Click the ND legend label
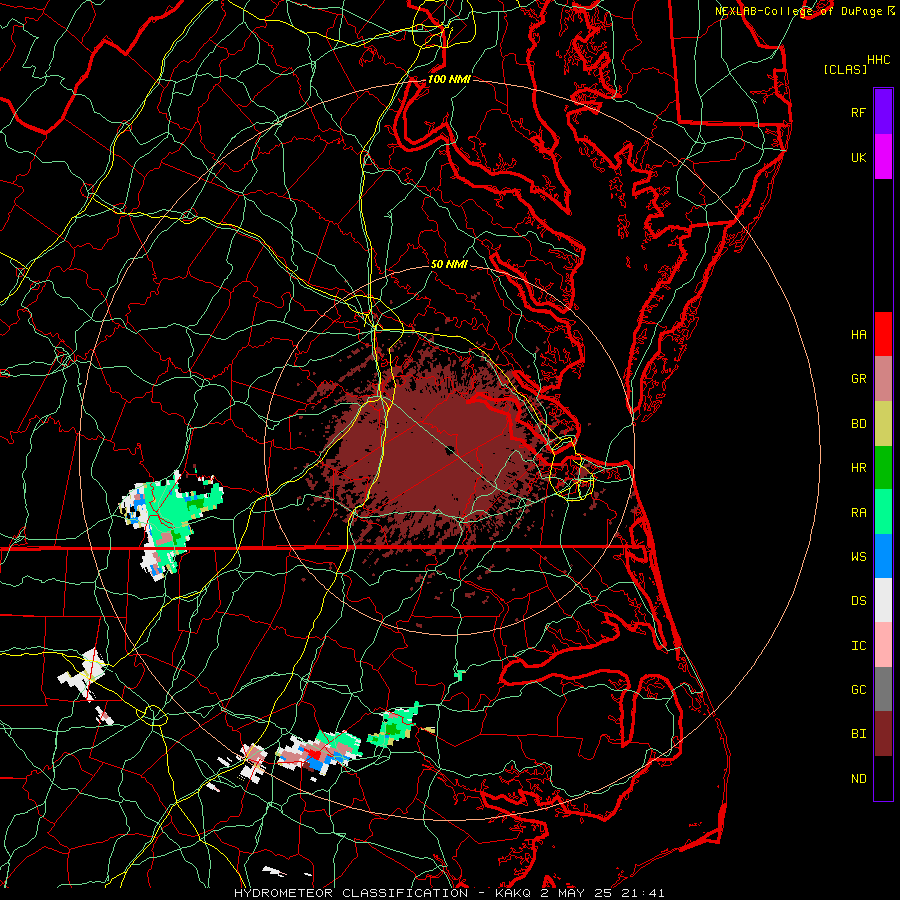 858,779
